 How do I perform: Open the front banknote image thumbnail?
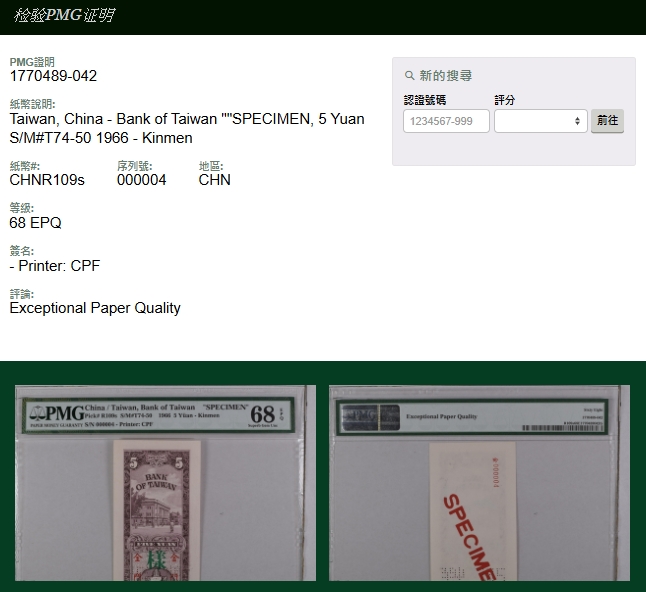pyautogui.click(x=166, y=483)
